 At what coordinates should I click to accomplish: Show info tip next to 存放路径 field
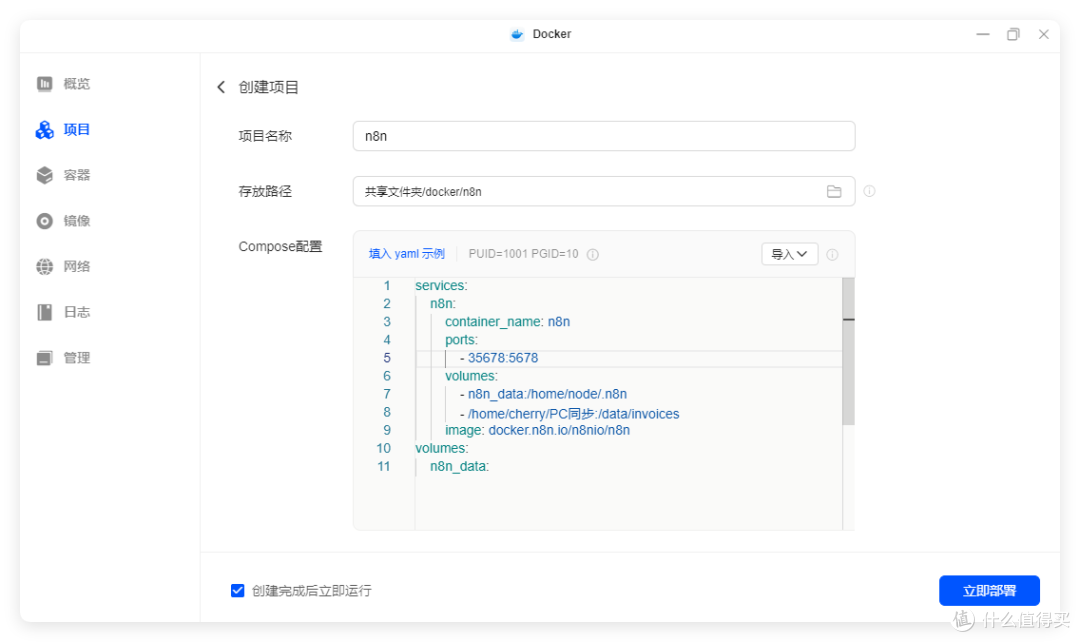pos(869,191)
